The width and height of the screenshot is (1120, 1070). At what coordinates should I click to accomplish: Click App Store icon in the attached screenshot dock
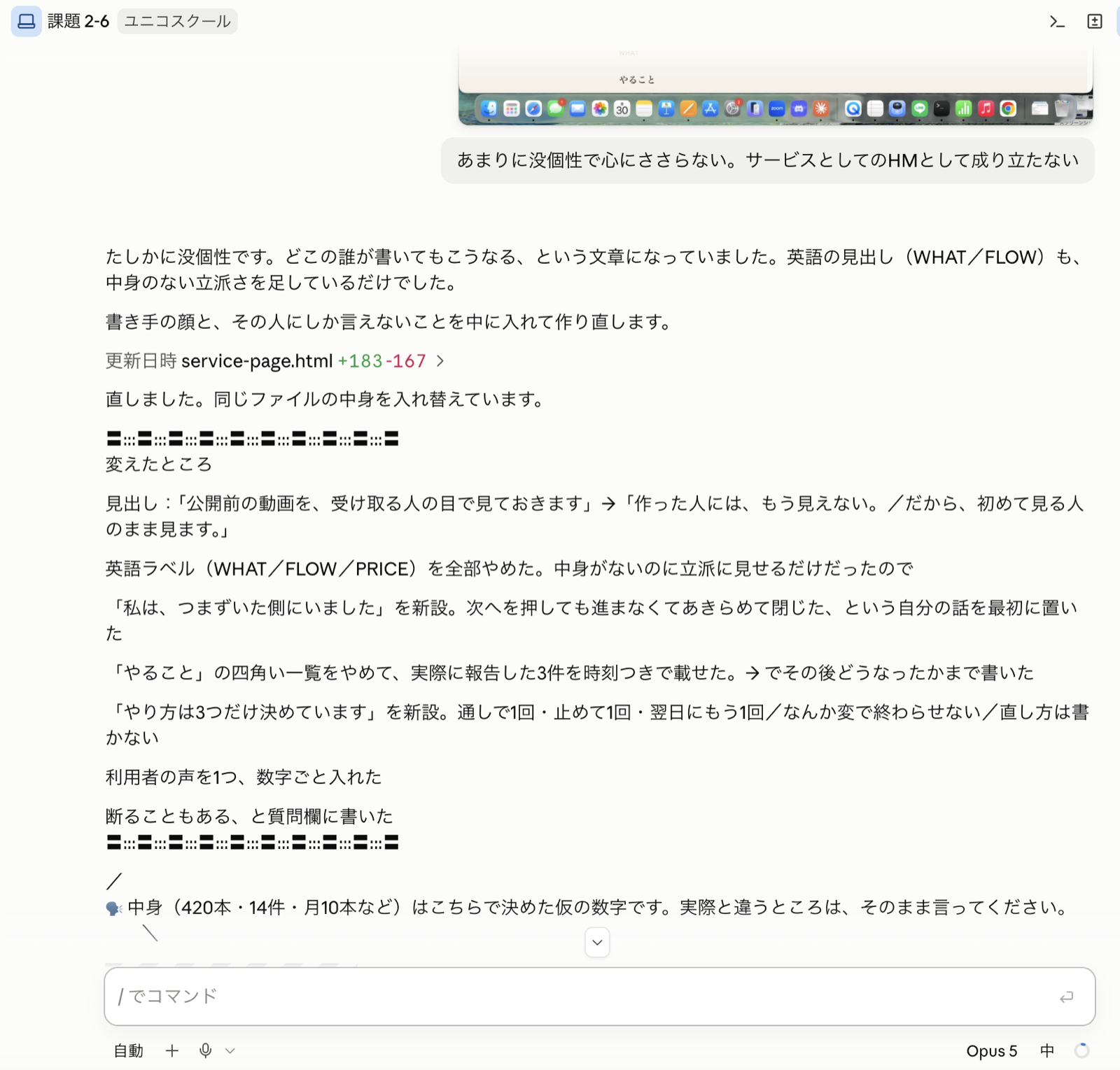(x=710, y=108)
